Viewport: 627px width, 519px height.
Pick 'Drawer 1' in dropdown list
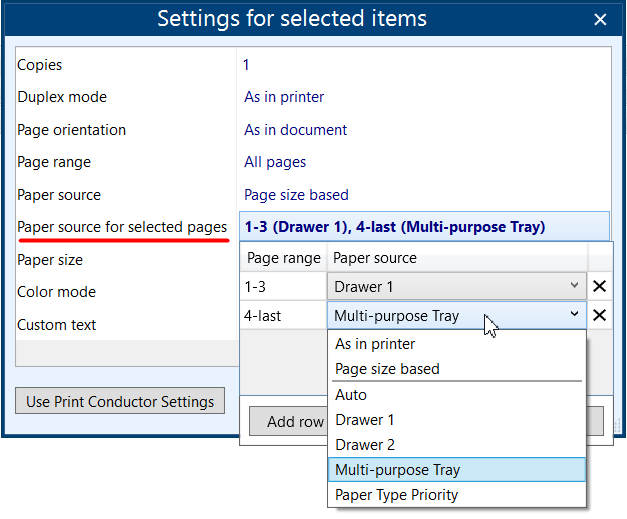pos(365,420)
